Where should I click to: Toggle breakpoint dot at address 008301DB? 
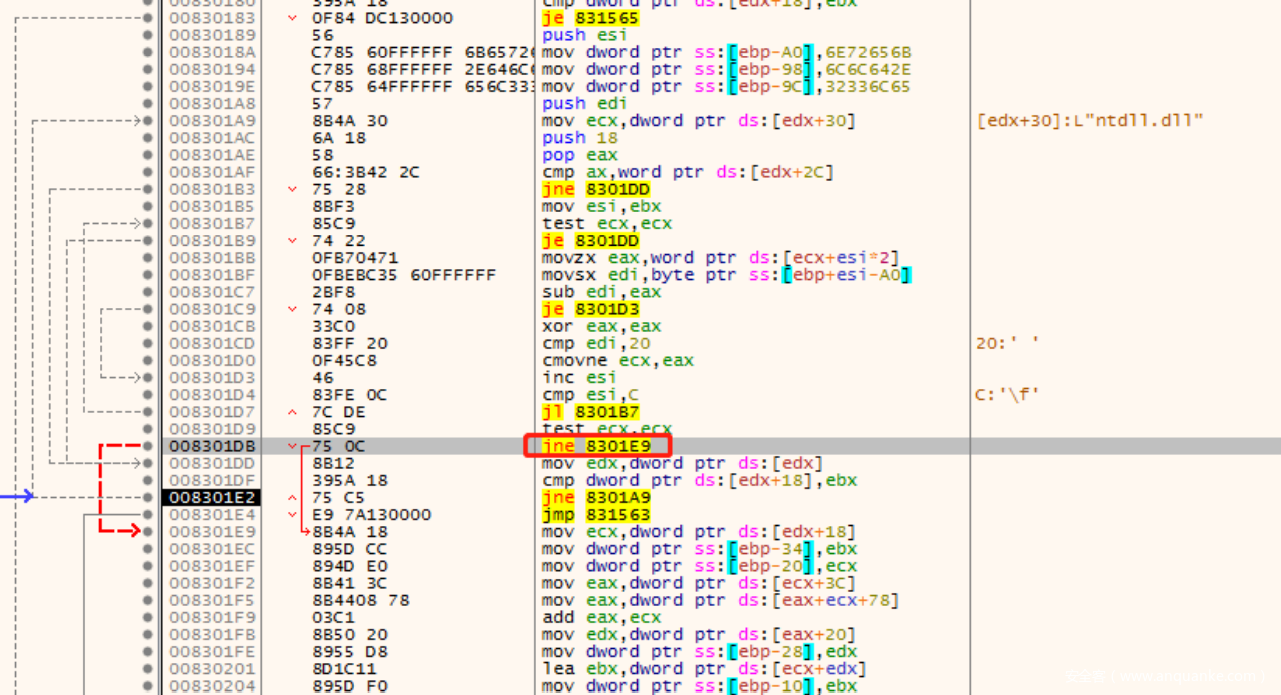coord(149,446)
